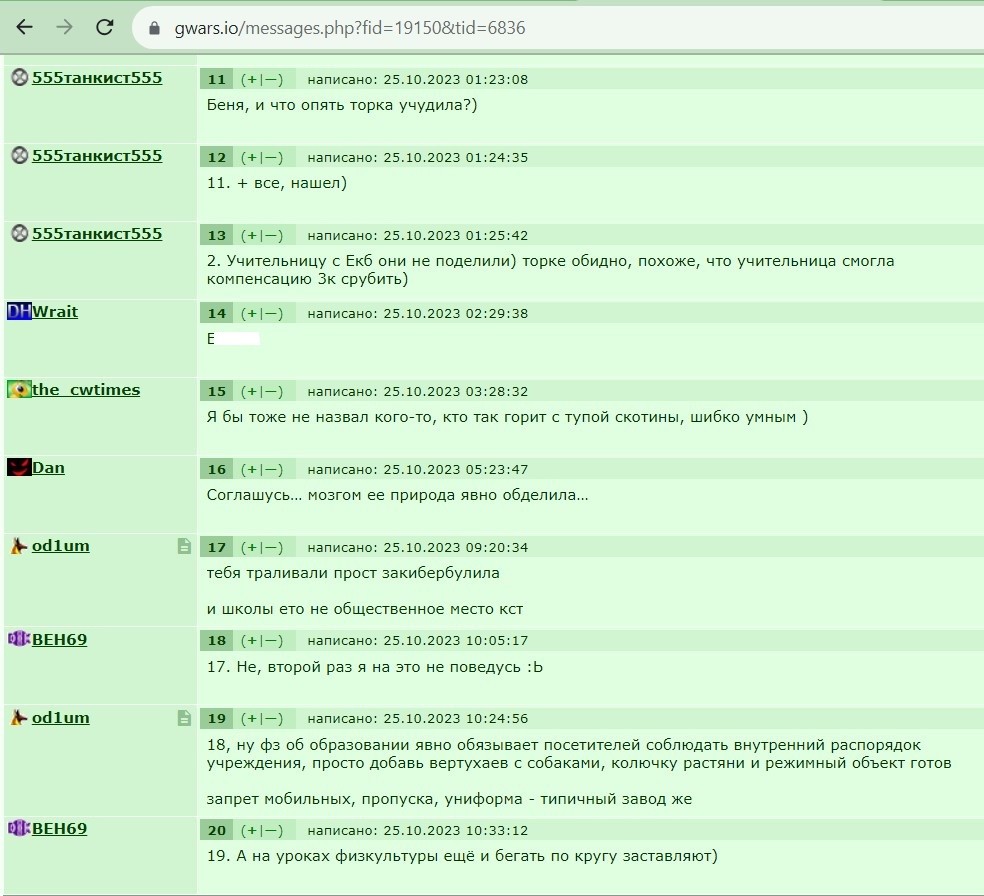
Task: Downvote post 19 with the minus sign
Action: pos(272,718)
